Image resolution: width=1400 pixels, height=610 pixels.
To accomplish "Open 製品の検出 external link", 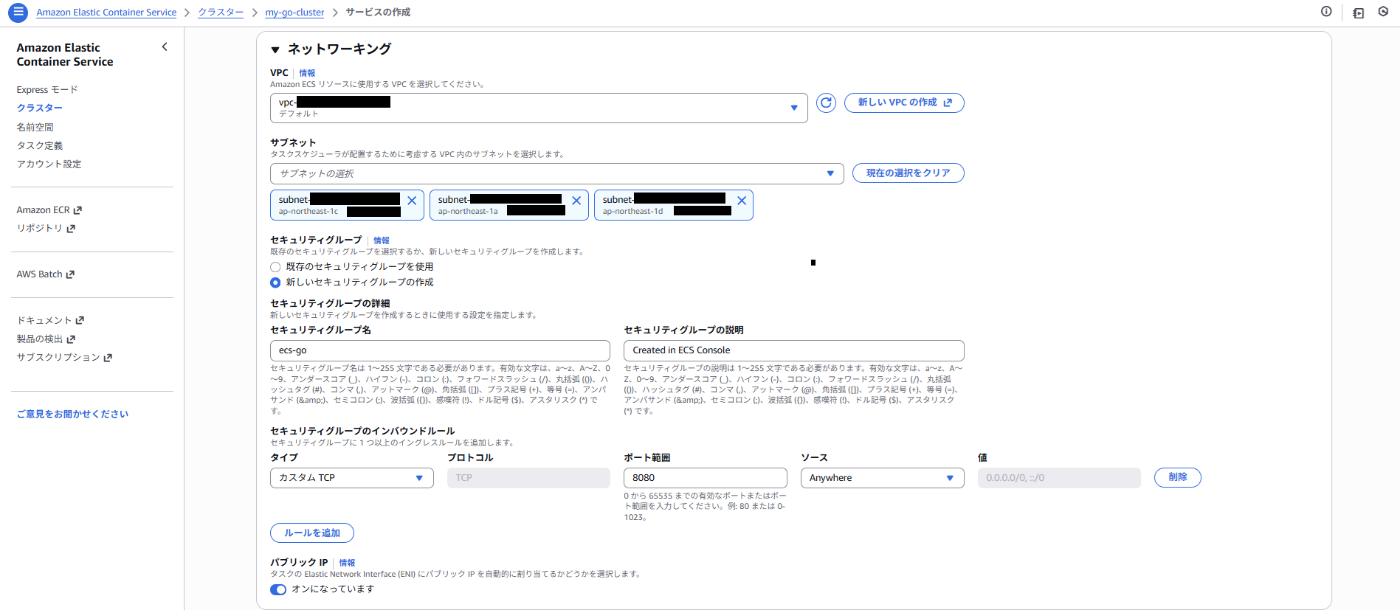I will pos(46,339).
